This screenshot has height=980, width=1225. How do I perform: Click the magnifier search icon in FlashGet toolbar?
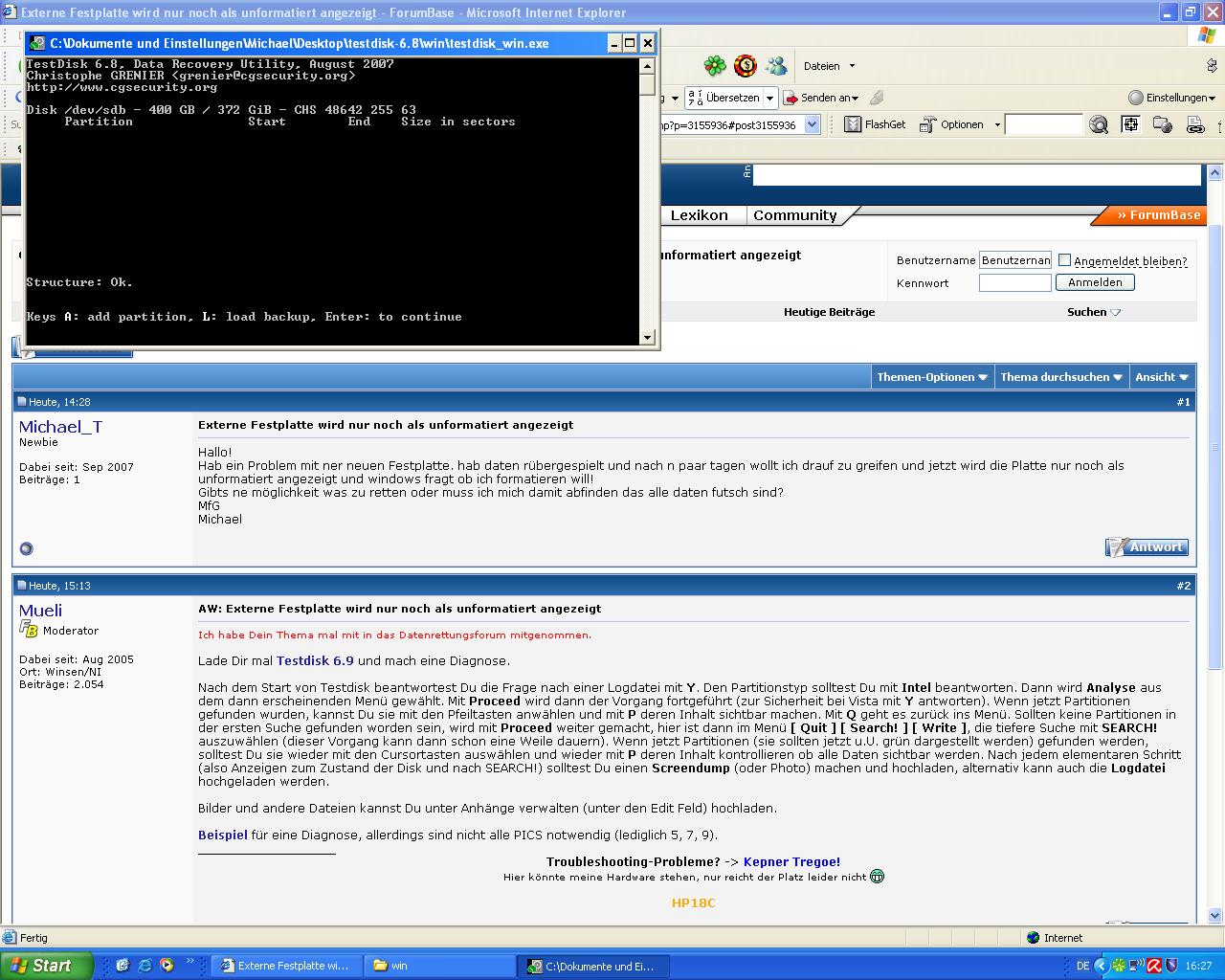tap(1099, 124)
